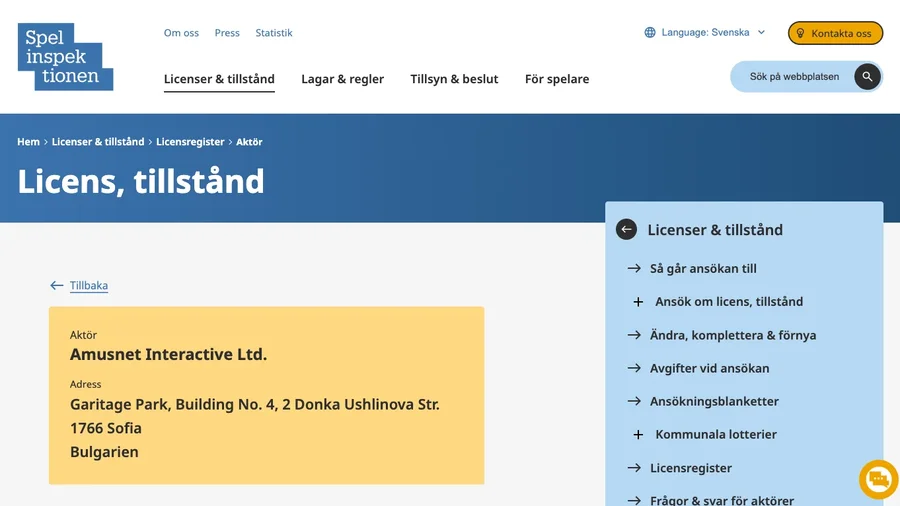Click the language dropdown chevron
This screenshot has width=900, height=506.
pos(761,33)
